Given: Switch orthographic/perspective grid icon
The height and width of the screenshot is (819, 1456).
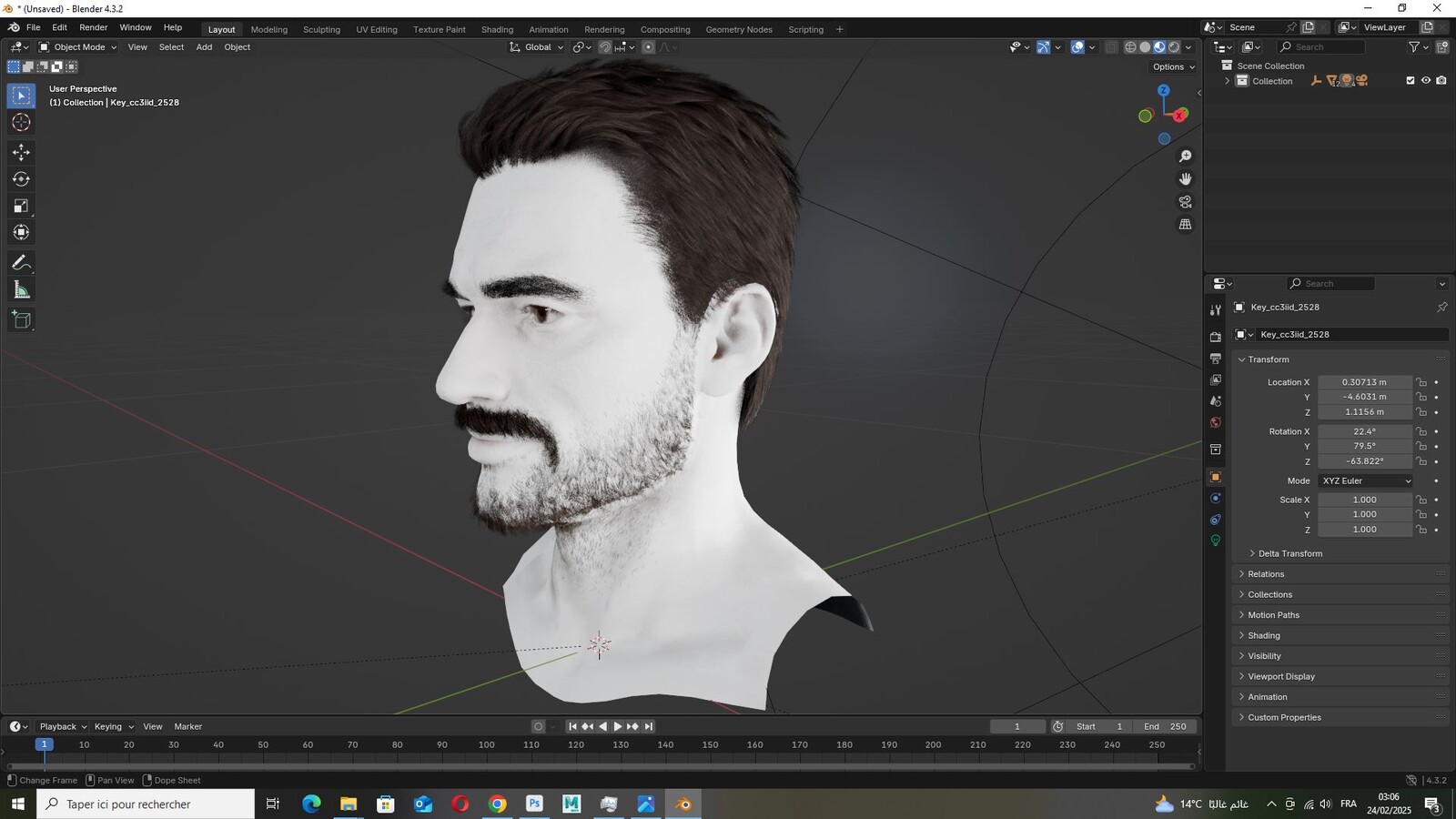Looking at the screenshot, I should 1185,225.
